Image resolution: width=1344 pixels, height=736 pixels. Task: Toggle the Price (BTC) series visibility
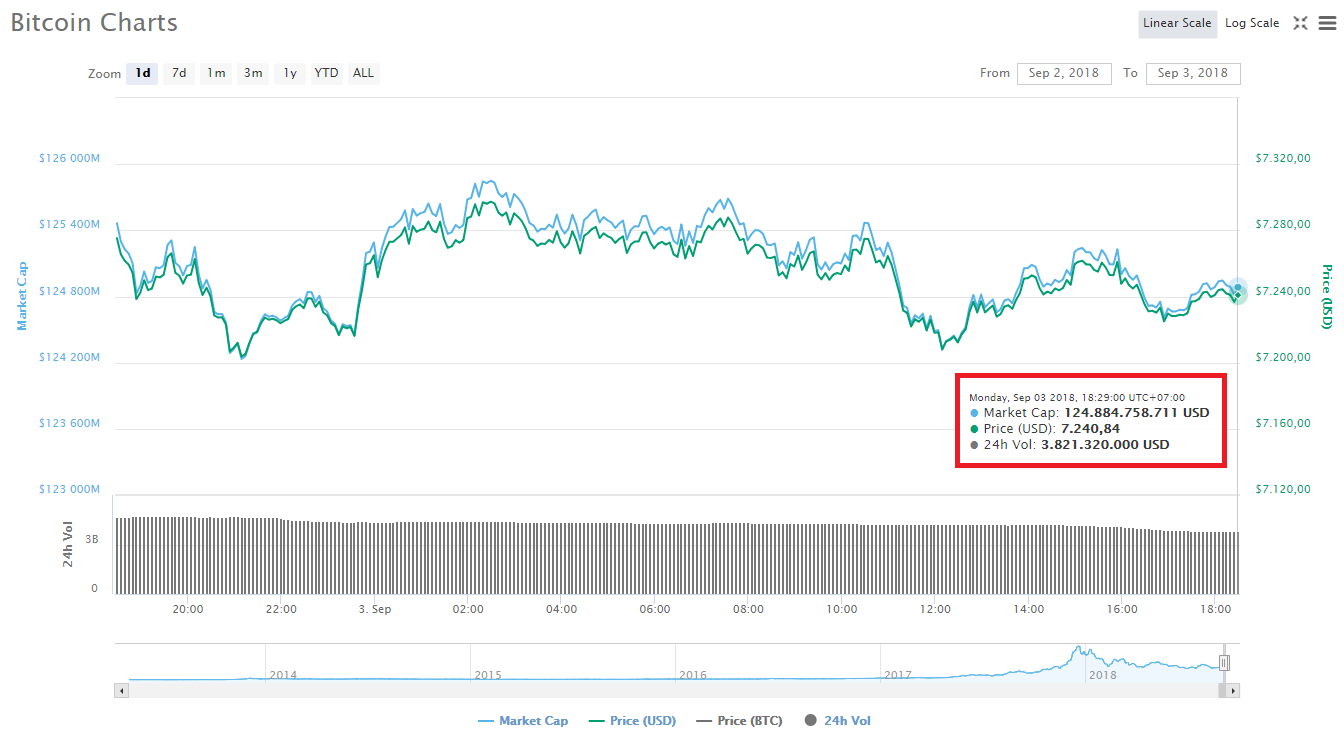tap(739, 720)
